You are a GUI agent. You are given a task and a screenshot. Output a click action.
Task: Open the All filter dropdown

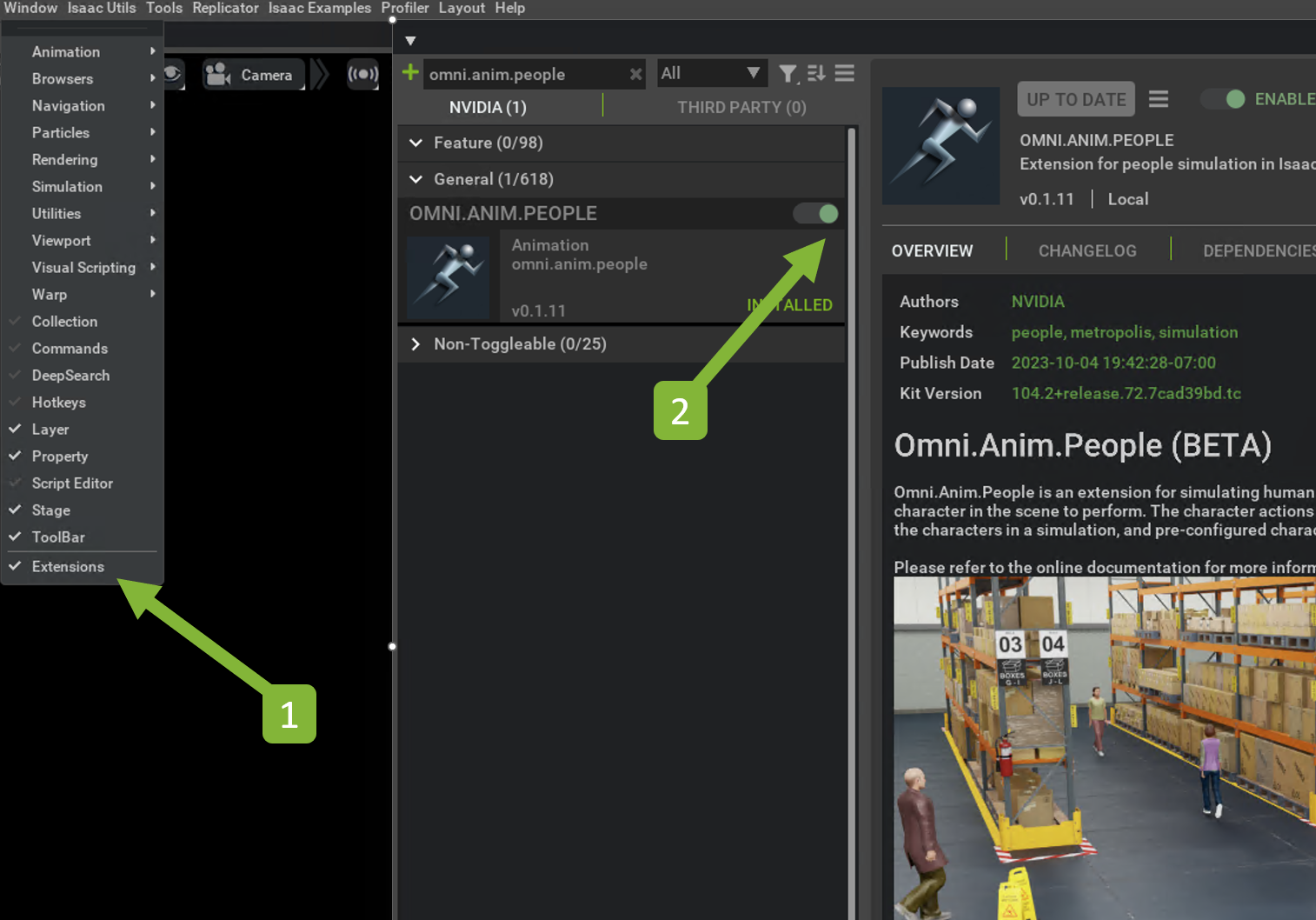[x=711, y=74]
